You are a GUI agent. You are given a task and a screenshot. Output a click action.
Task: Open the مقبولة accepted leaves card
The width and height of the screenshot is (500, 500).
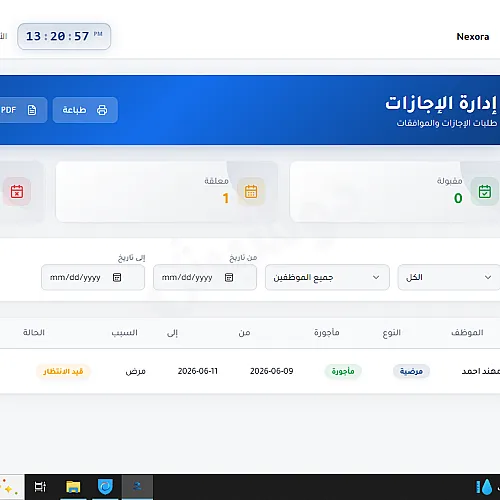pyautogui.click(x=395, y=192)
